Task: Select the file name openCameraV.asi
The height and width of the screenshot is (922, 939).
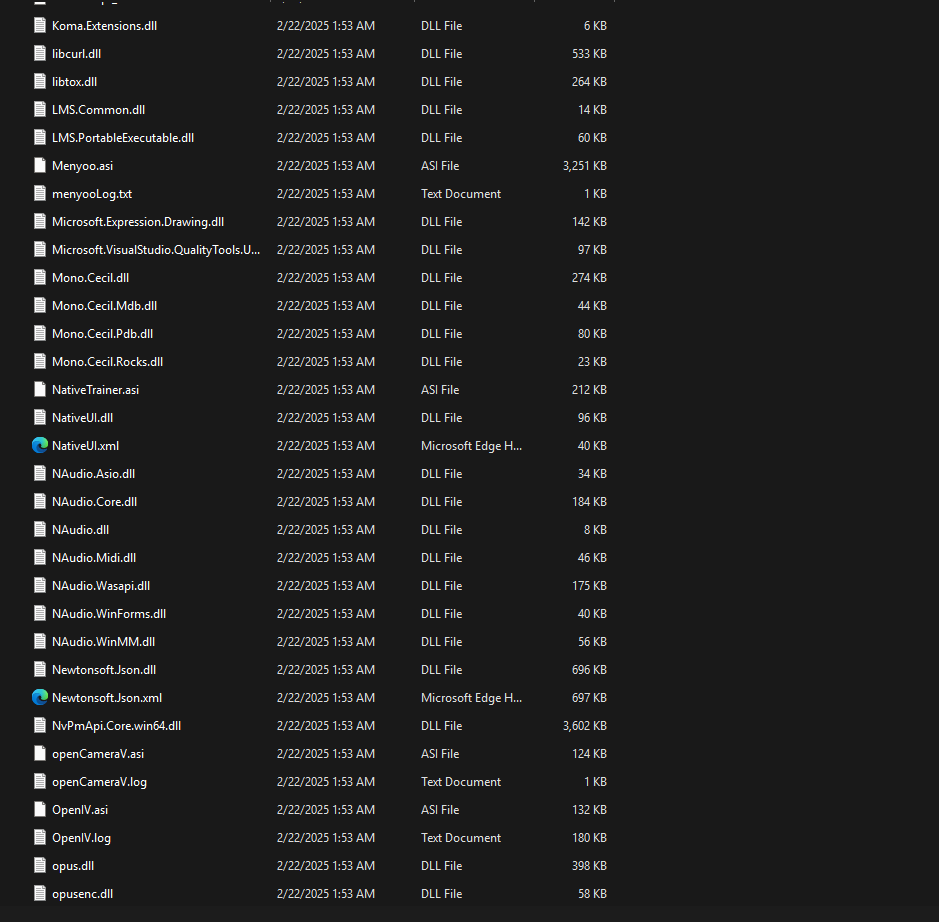Action: tap(98, 754)
